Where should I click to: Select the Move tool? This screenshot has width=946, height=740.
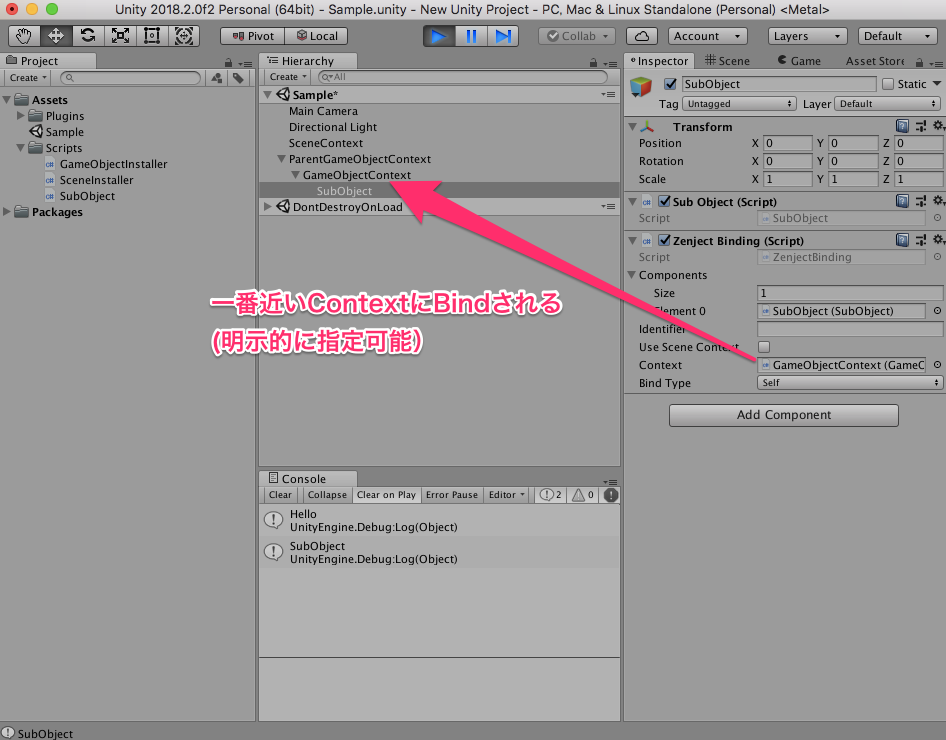56,36
